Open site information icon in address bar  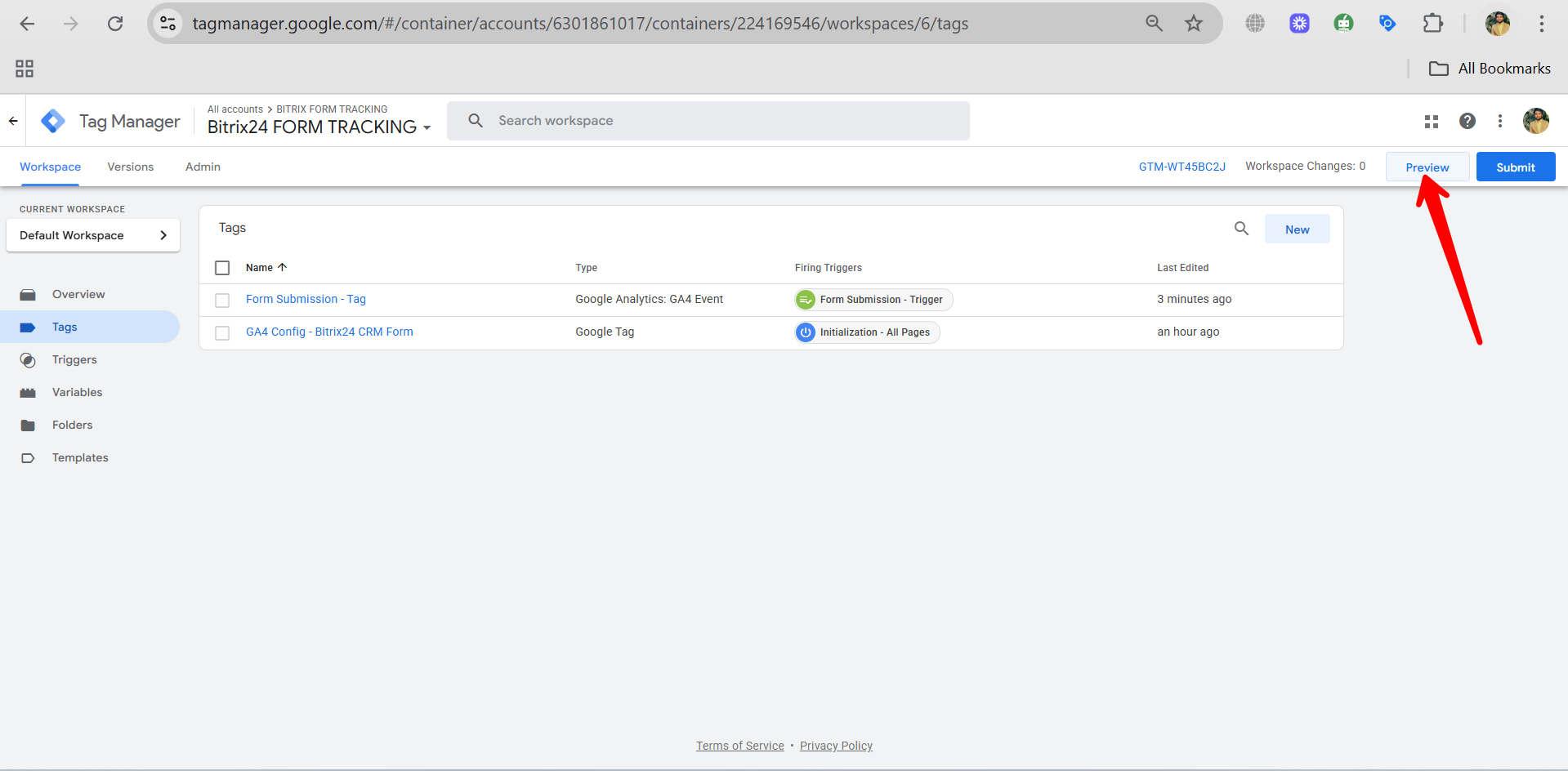tap(168, 24)
